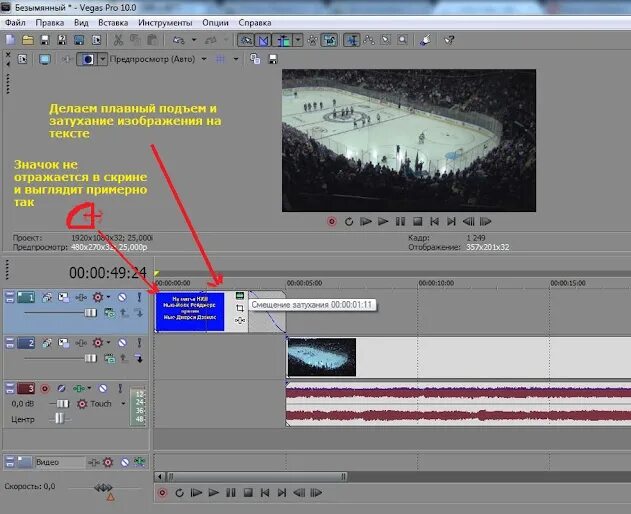This screenshot has height=514, width=631.
Task: Click Play under the preview window
Action: click(383, 221)
